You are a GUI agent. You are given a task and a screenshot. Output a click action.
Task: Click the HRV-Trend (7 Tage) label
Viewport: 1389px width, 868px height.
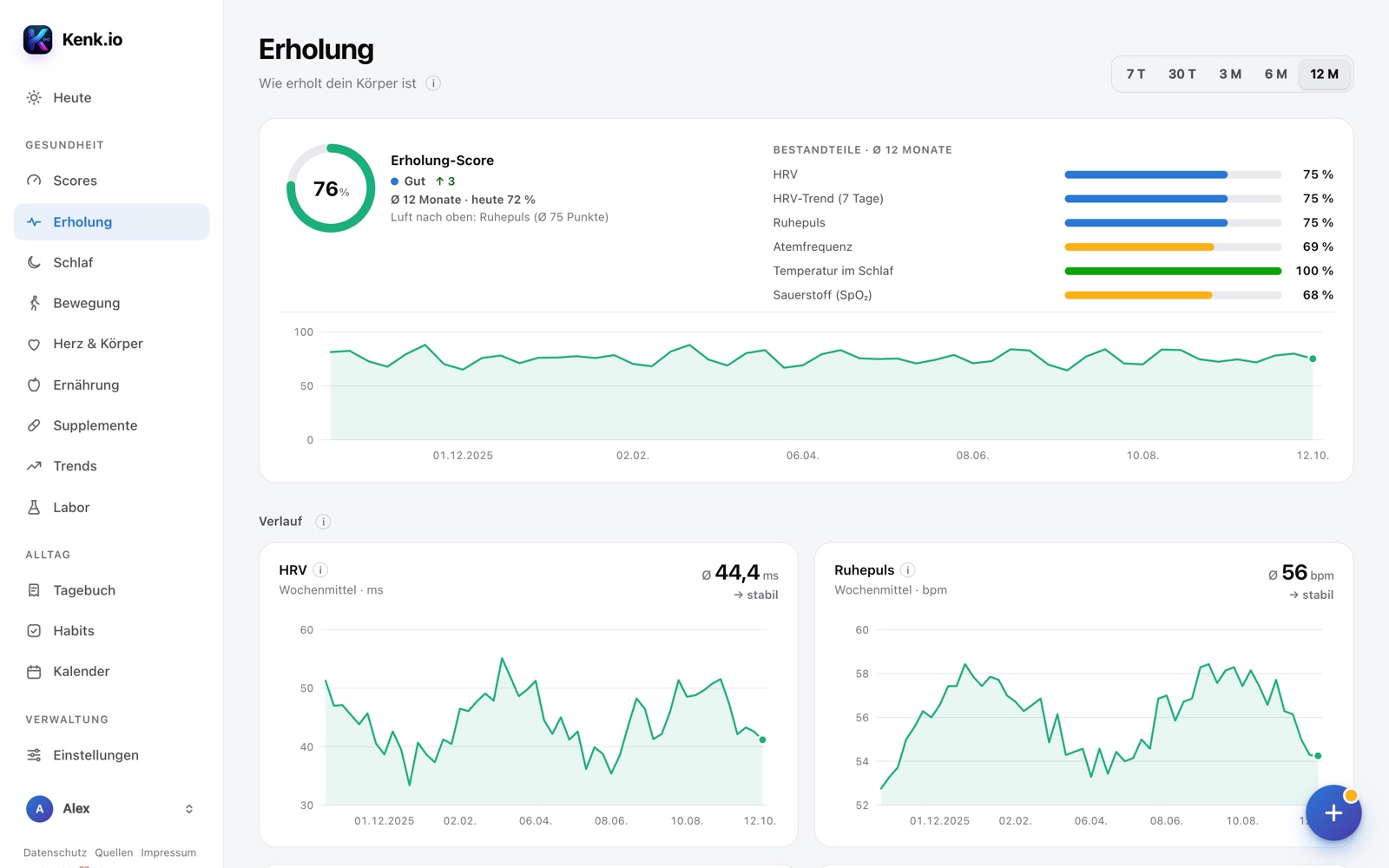[828, 199]
